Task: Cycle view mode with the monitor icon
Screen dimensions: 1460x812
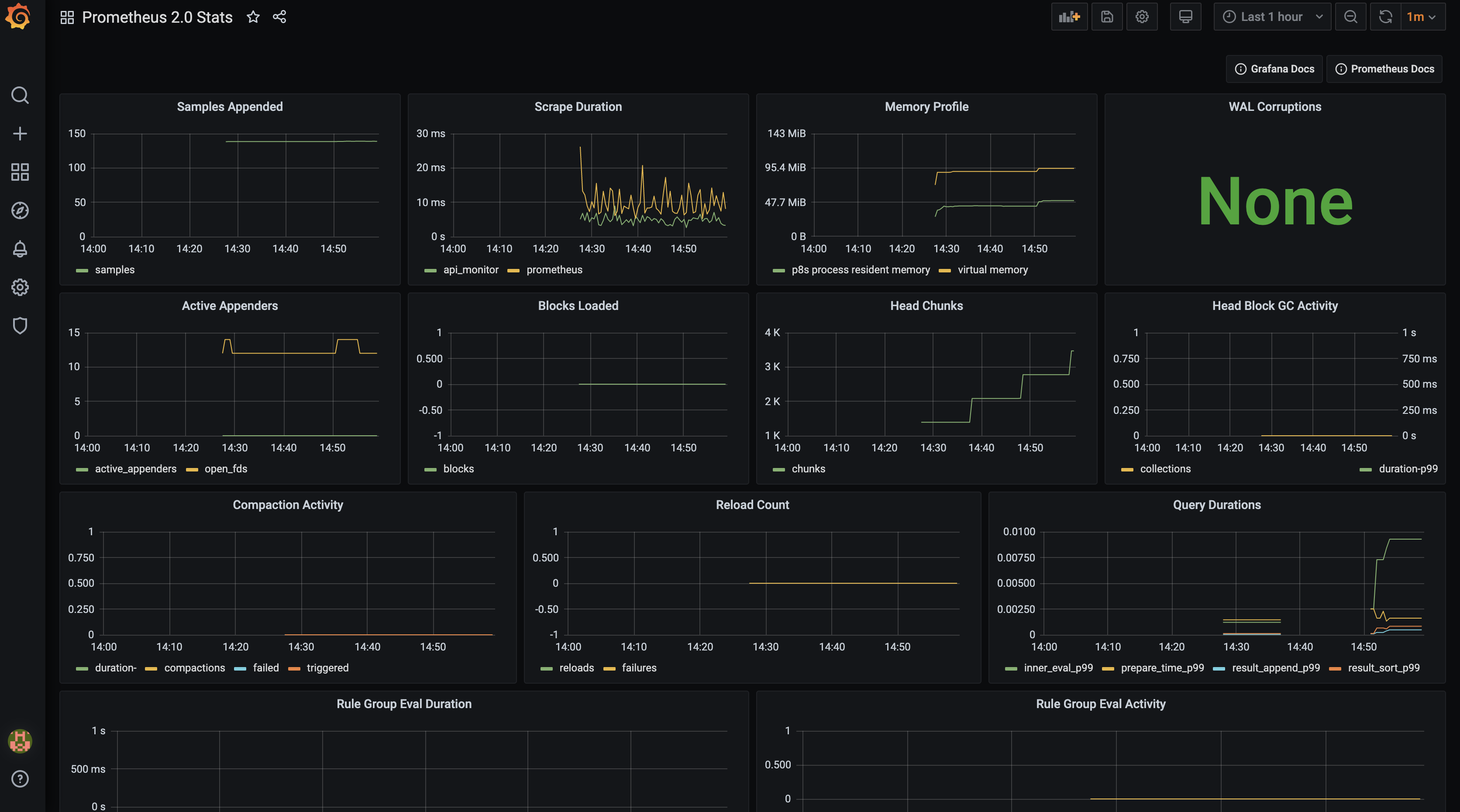Action: [x=1185, y=17]
